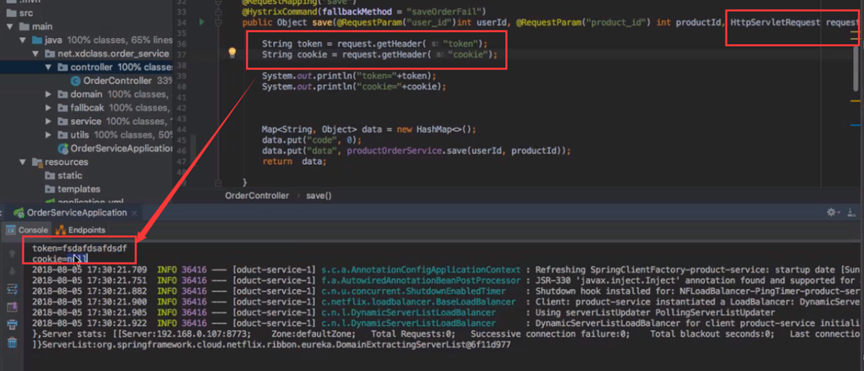Expand the fallbcak package

click(x=48, y=107)
